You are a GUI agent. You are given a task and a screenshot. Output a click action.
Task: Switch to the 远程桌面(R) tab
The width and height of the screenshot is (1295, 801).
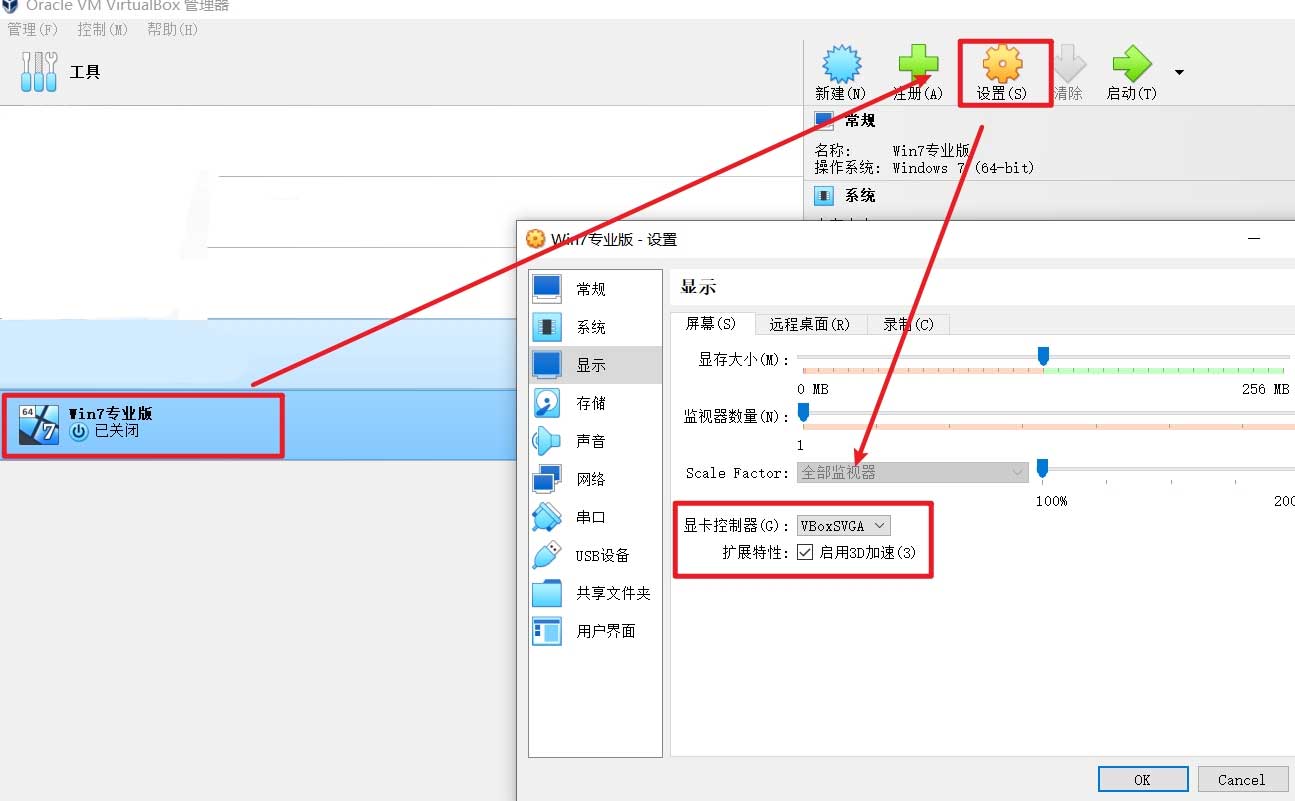pyautogui.click(x=809, y=324)
